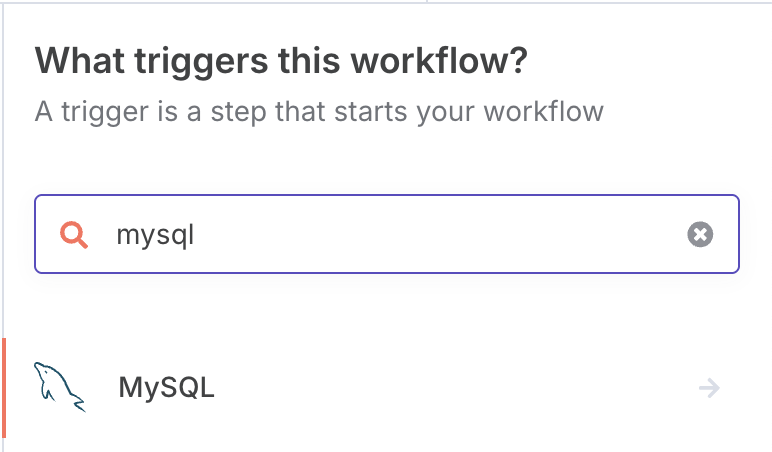Viewport: 772px width, 452px height.
Task: Click the orange magnifier search icon
Action: click(x=74, y=235)
